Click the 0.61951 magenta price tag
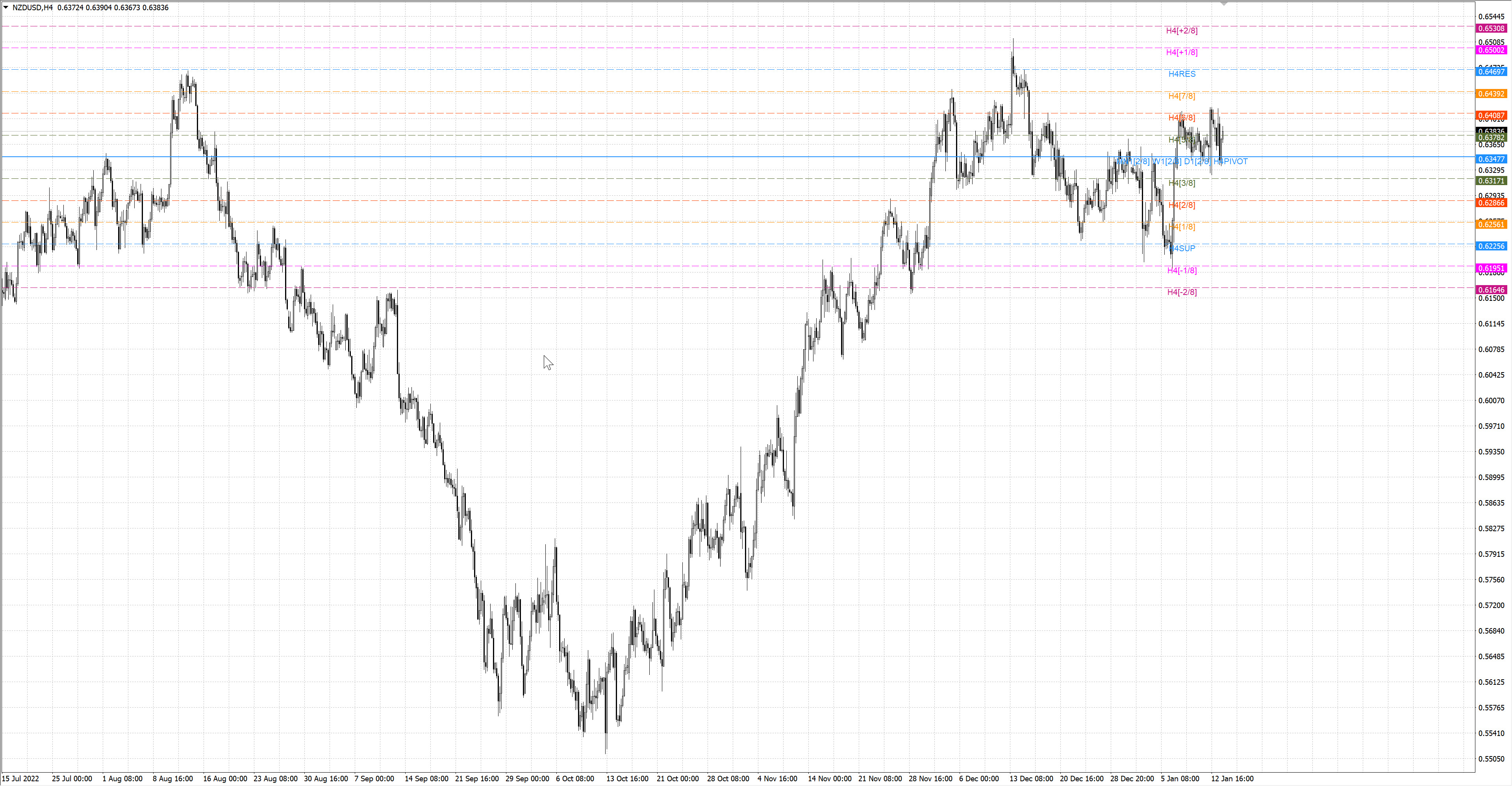Image resolution: width=1512 pixels, height=786 pixels. click(1492, 268)
